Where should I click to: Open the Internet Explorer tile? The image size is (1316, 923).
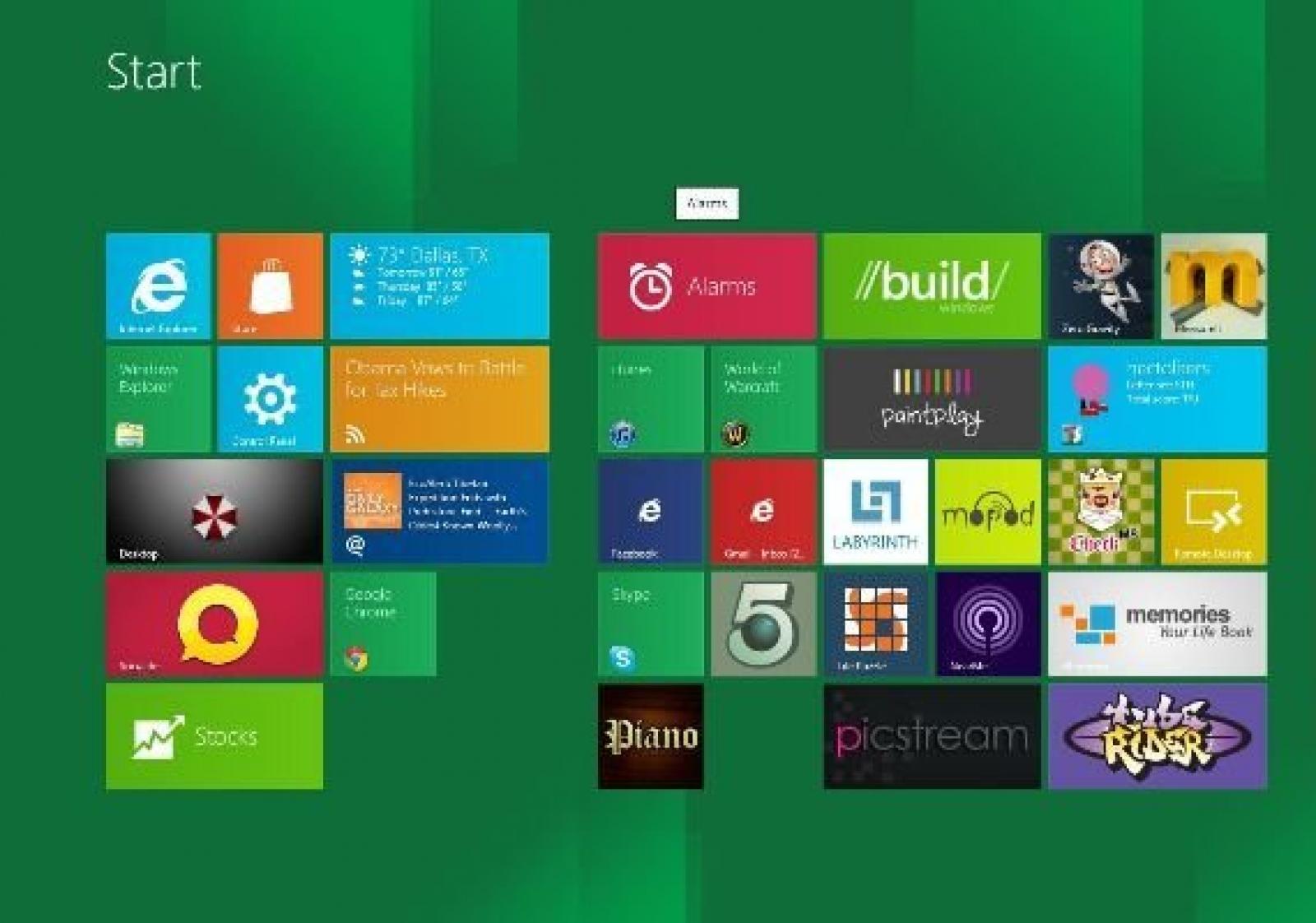click(x=158, y=285)
